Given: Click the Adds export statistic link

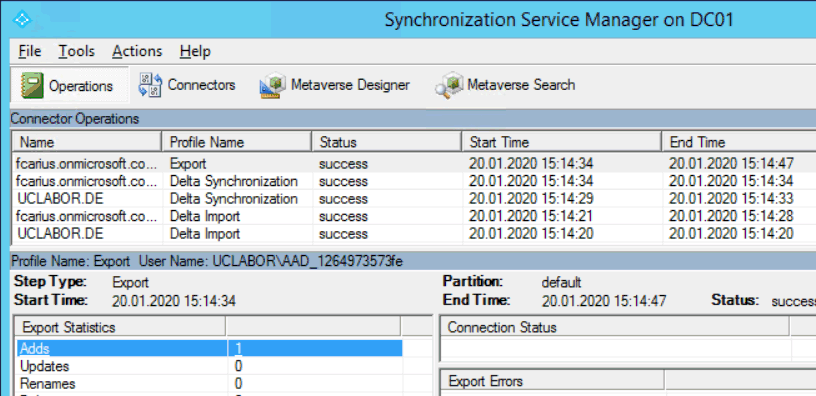Looking at the screenshot, I should (34, 349).
